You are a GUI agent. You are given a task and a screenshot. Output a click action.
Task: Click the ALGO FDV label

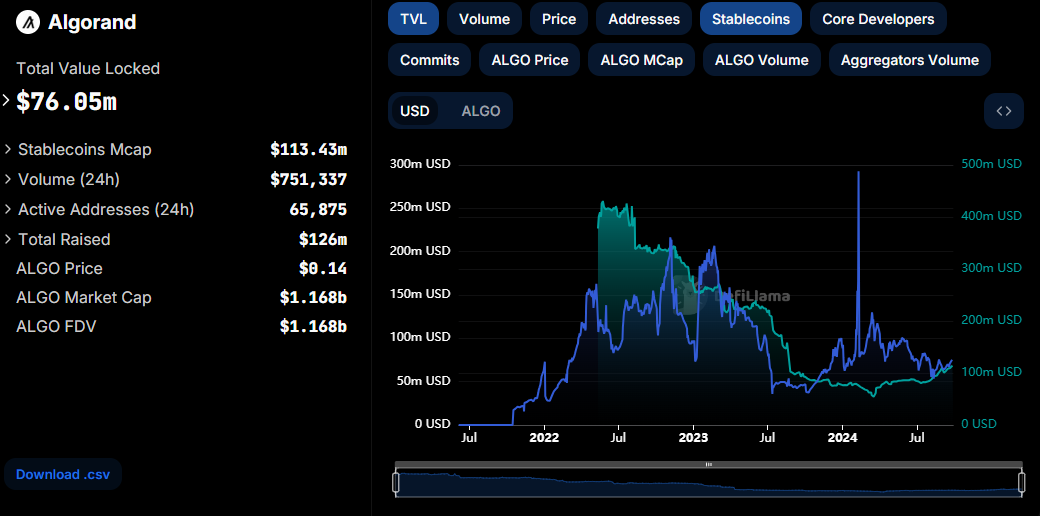(56, 326)
